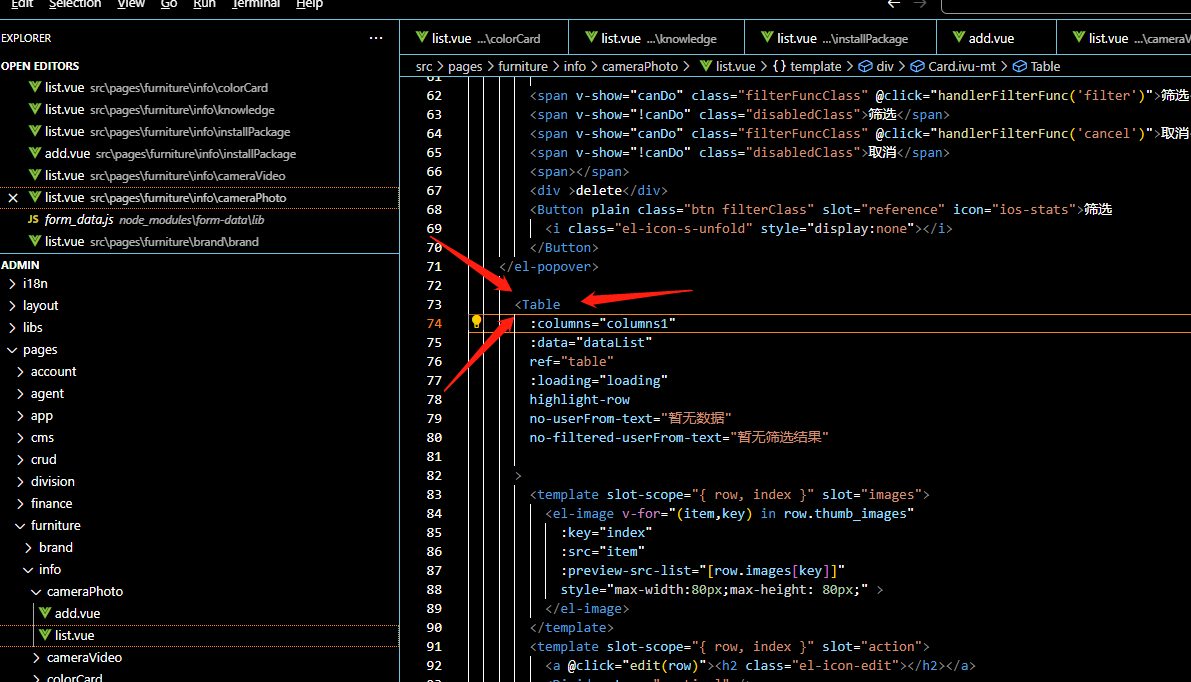Click the JS icon of form_data.js
Screen dimensions: 1191x682
(x=33, y=220)
